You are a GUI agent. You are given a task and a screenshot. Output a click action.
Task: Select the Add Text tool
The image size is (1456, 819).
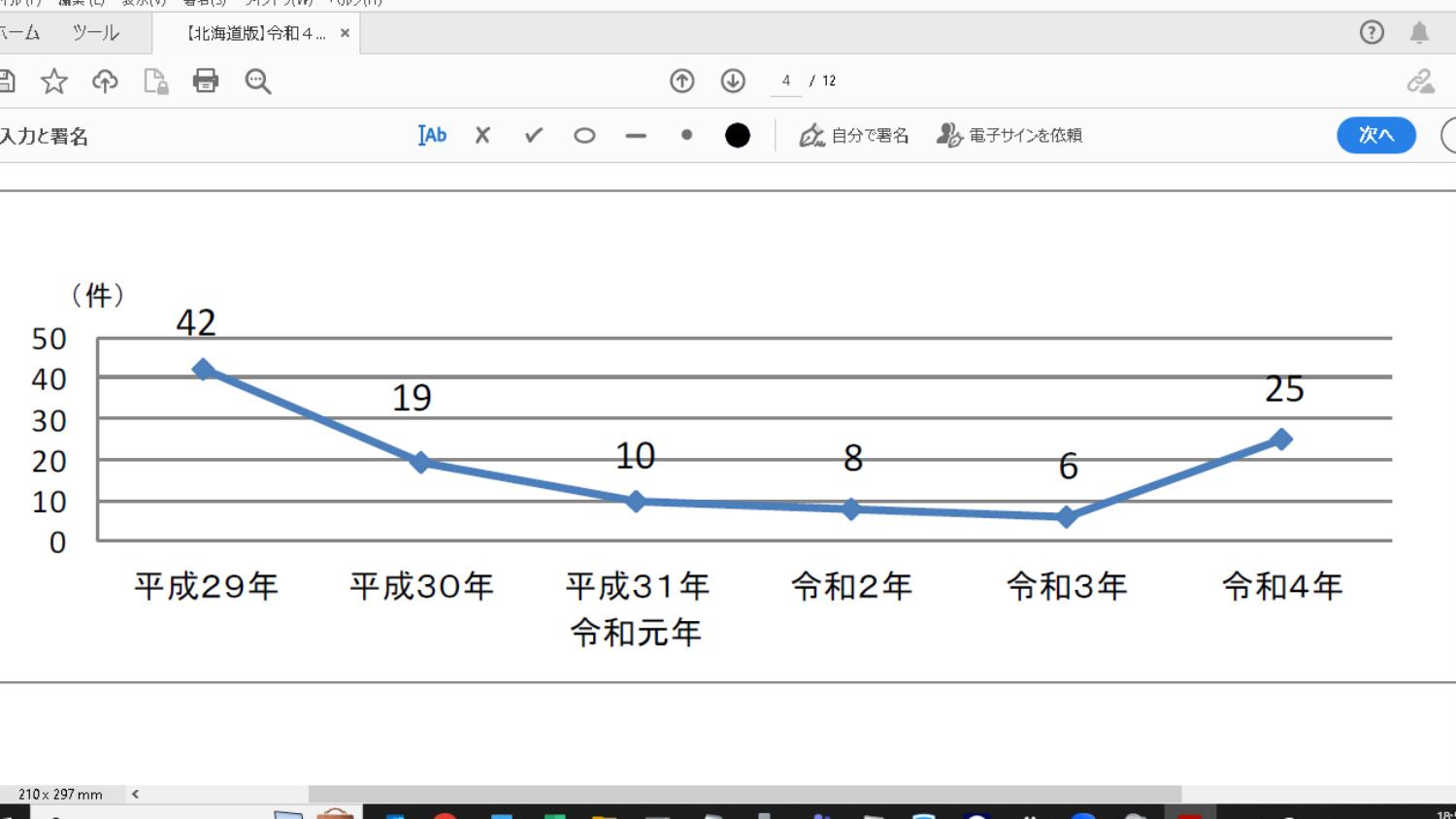[x=431, y=135]
